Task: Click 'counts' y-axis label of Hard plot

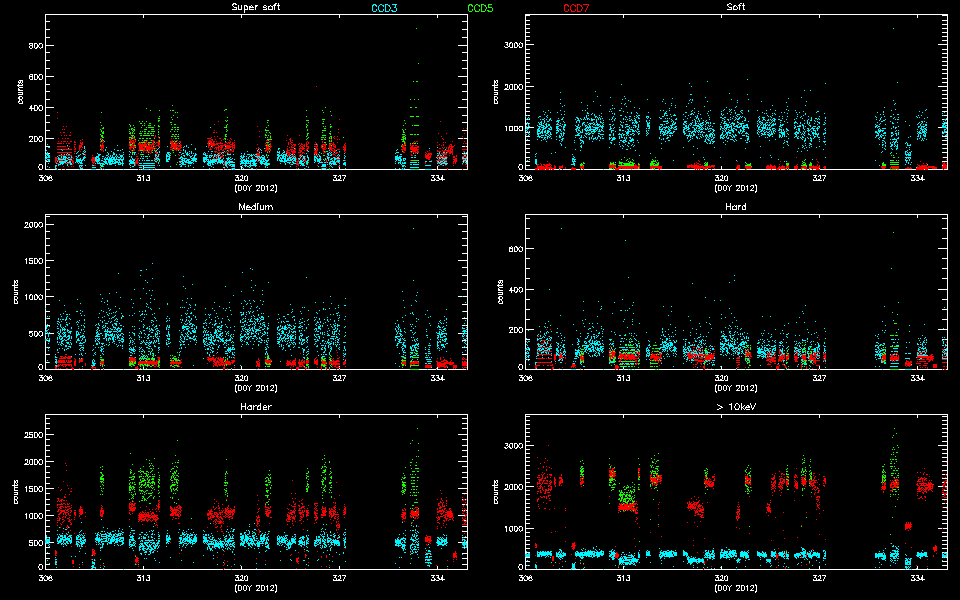Action: 499,293
